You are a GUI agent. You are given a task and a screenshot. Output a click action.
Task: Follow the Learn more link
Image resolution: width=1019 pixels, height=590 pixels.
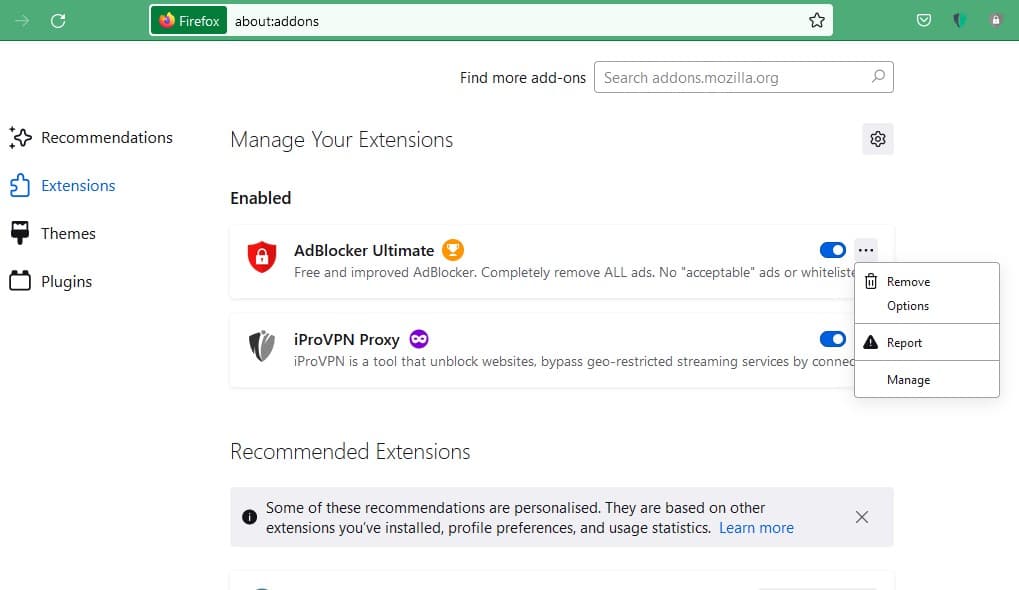756,528
